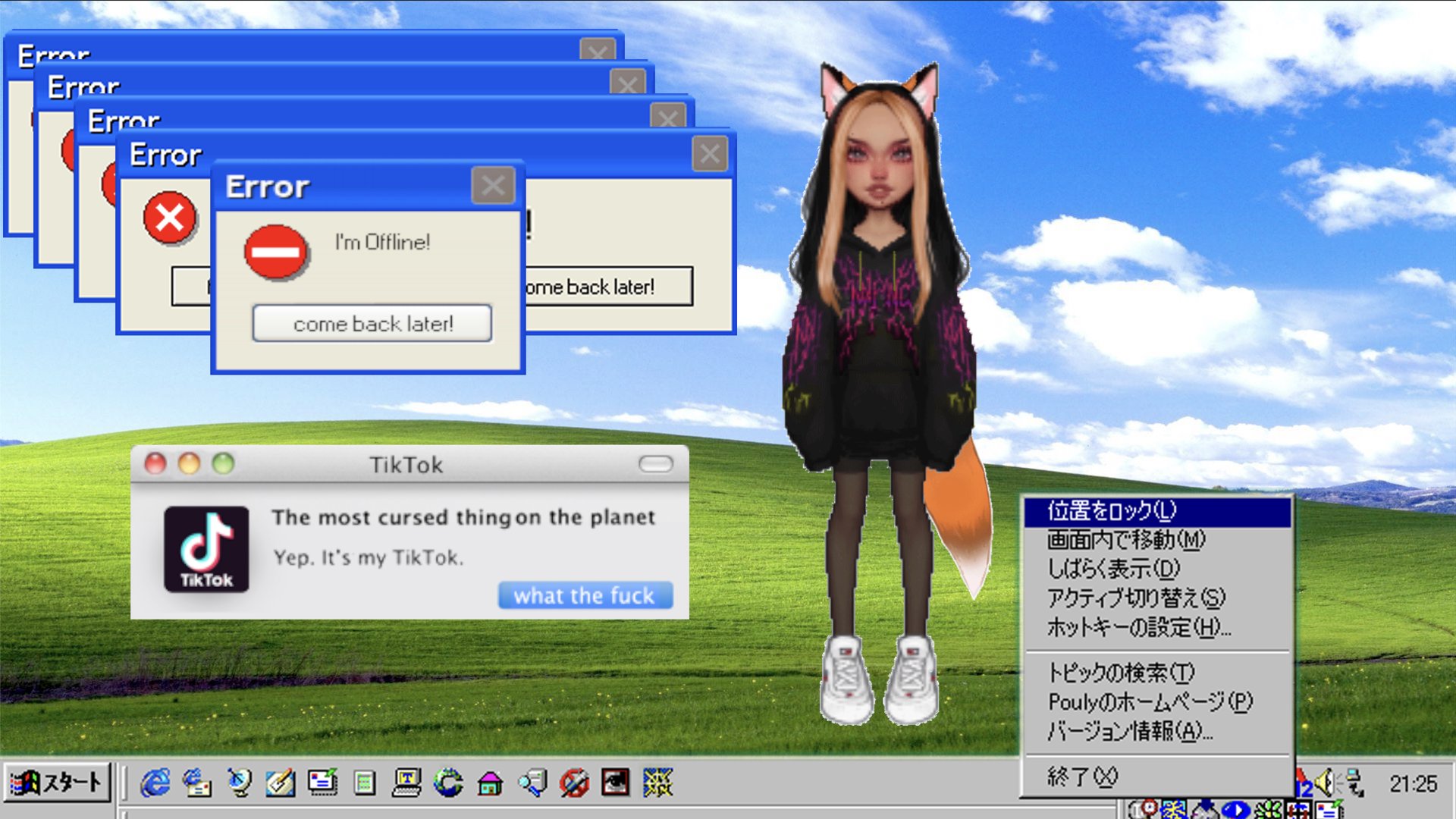The width and height of the screenshot is (1456, 819).
Task: Open the green lined notepad taskbar icon
Action: click(365, 782)
